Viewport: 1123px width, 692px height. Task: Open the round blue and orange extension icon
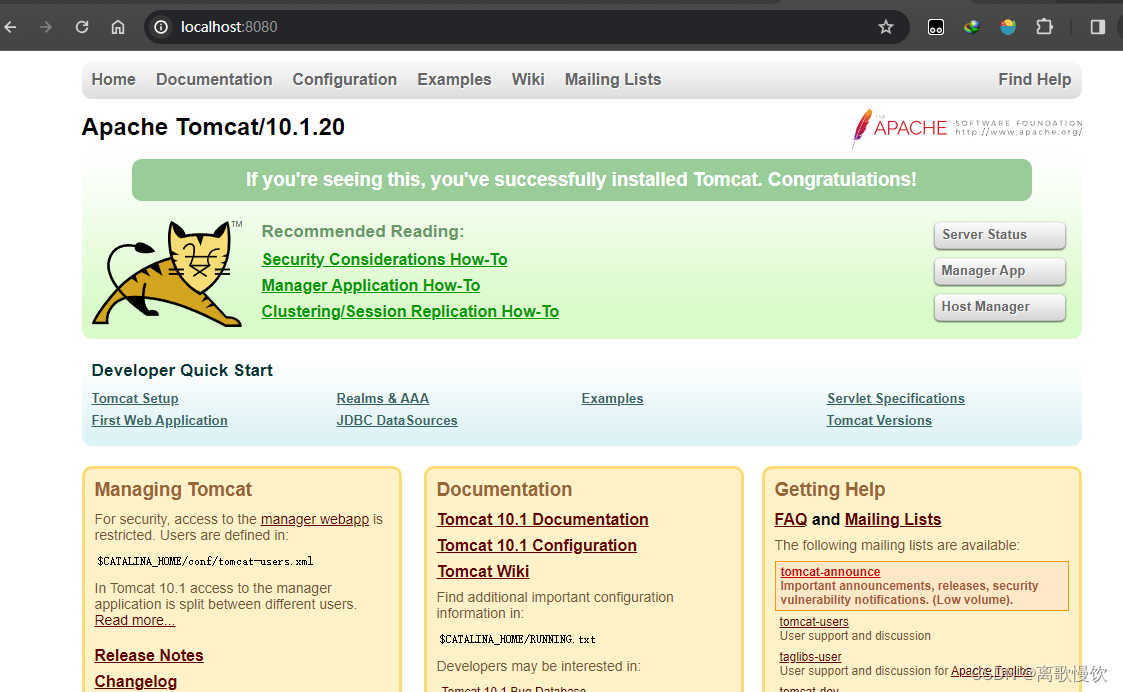[1008, 27]
